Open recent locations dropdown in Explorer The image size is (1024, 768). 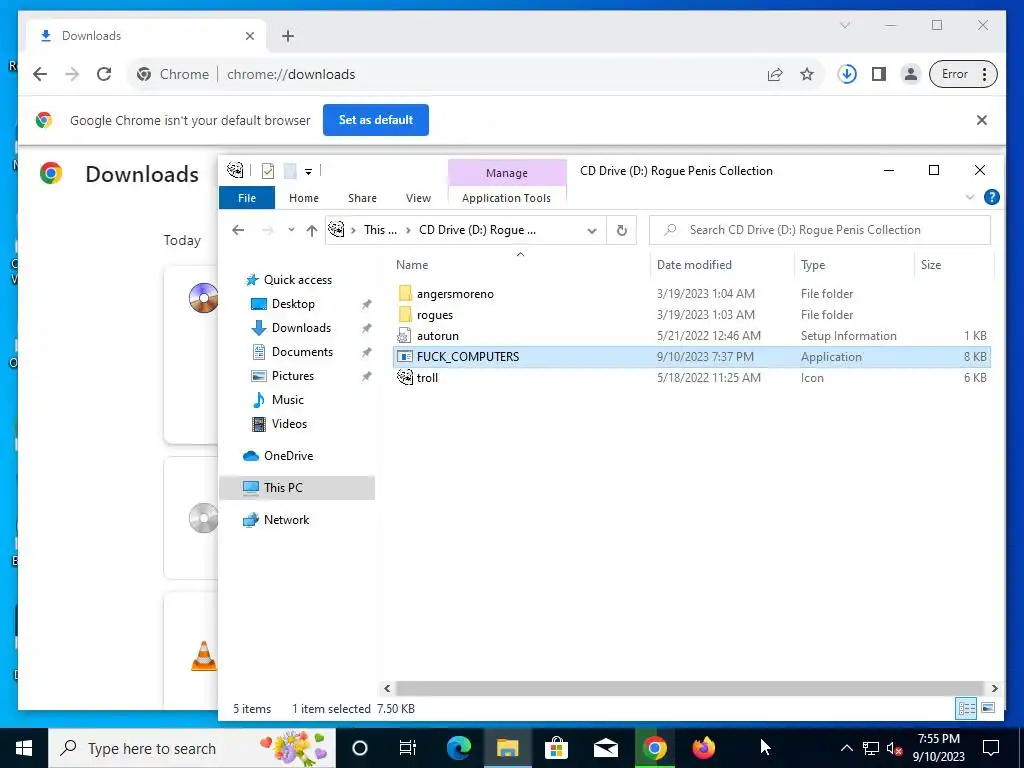pyautogui.click(x=291, y=230)
